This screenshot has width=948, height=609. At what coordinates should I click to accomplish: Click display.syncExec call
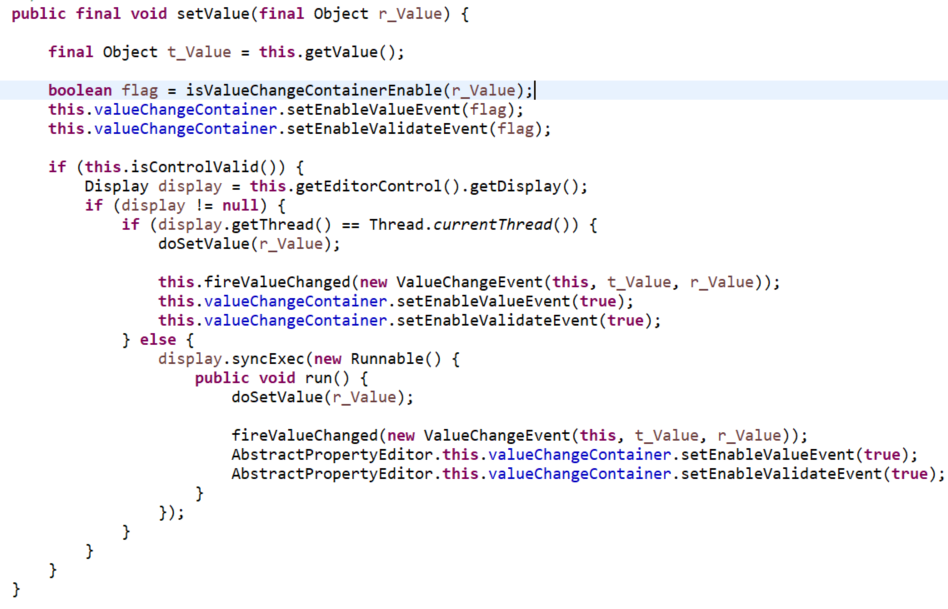[x=233, y=359]
